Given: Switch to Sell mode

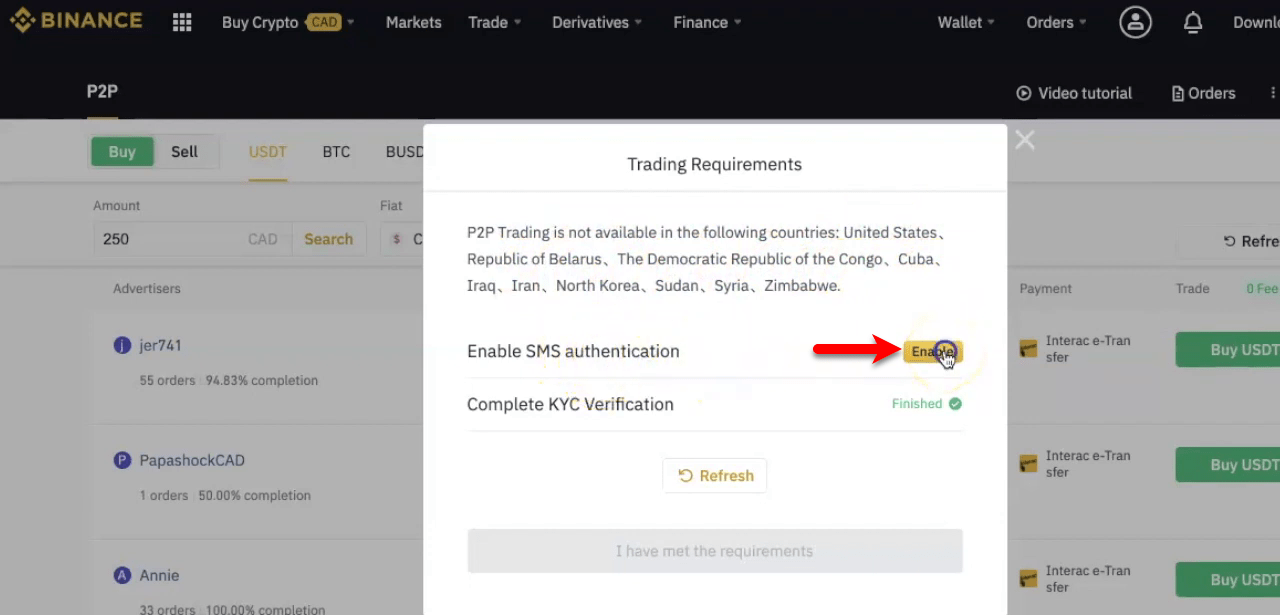Looking at the screenshot, I should tap(185, 152).
